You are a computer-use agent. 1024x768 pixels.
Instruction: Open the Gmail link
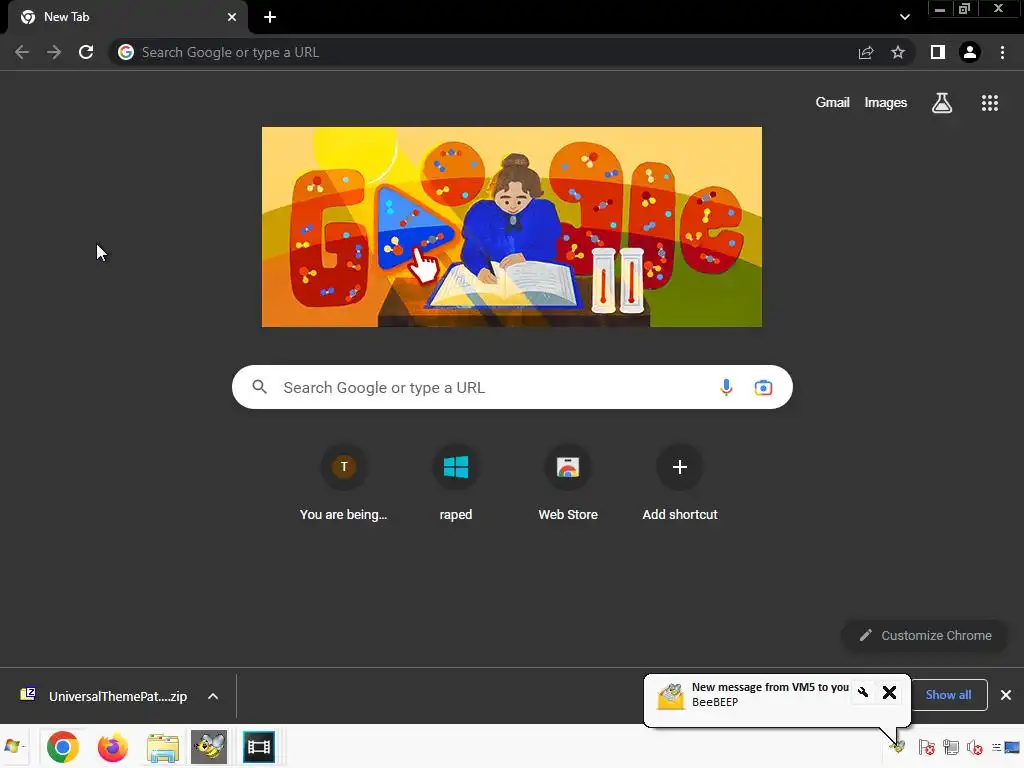(832, 103)
